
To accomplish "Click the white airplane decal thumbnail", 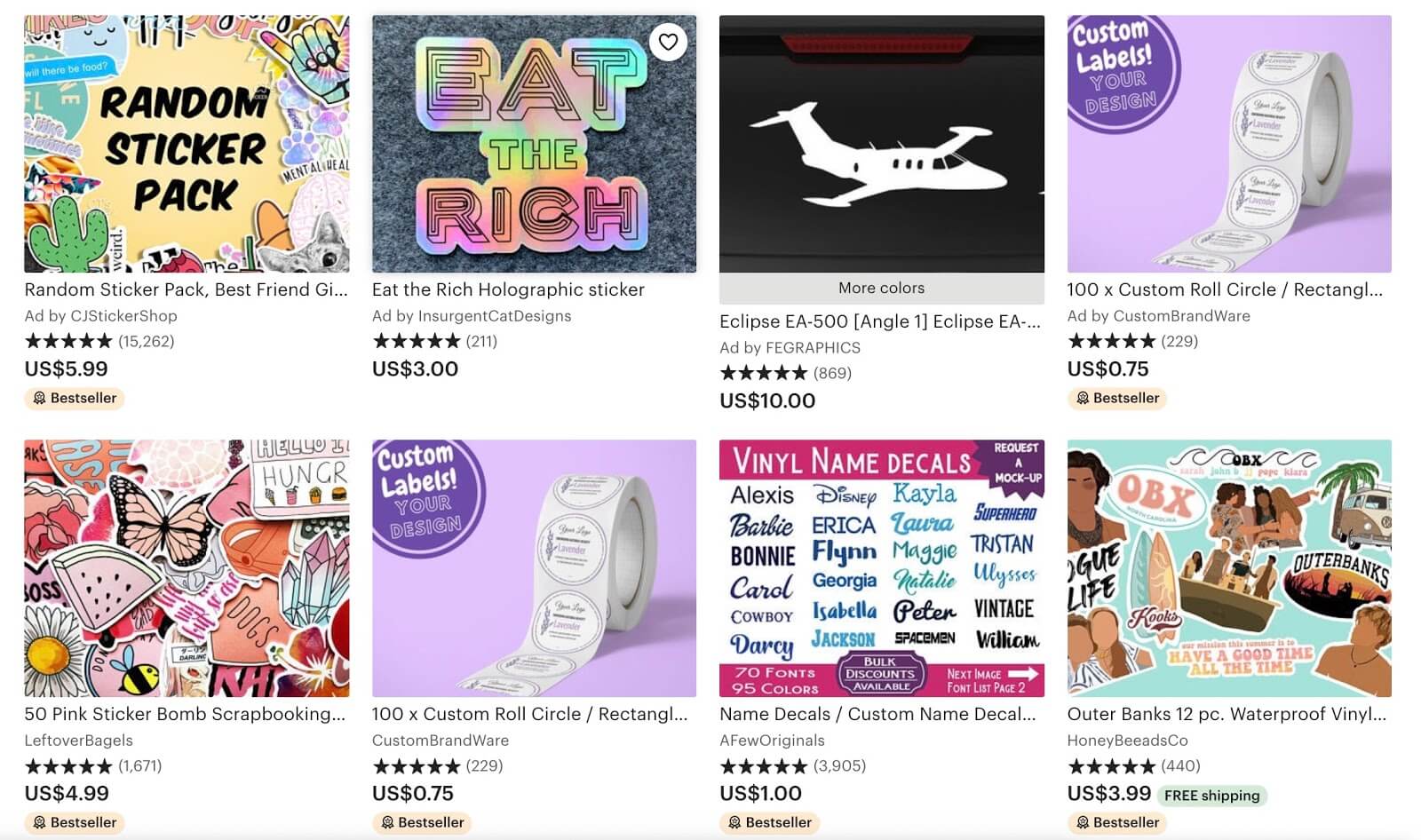I will (x=881, y=144).
